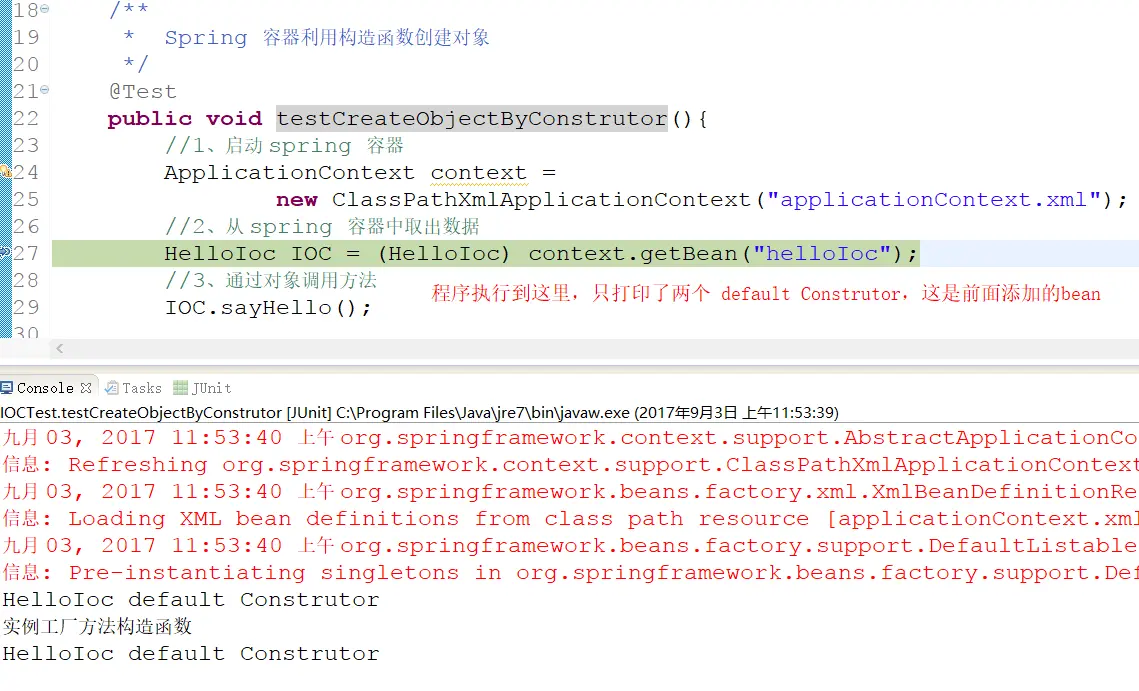Click the editor horizontal scrollbar left arrow
This screenshot has height=691, width=1139.
(x=60, y=349)
